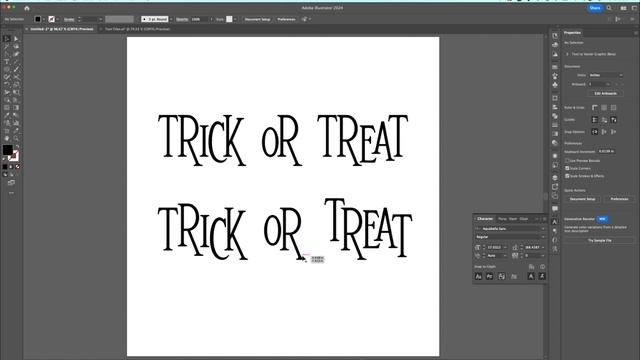Click the Snap to Glyph x-height icon

coord(489,276)
